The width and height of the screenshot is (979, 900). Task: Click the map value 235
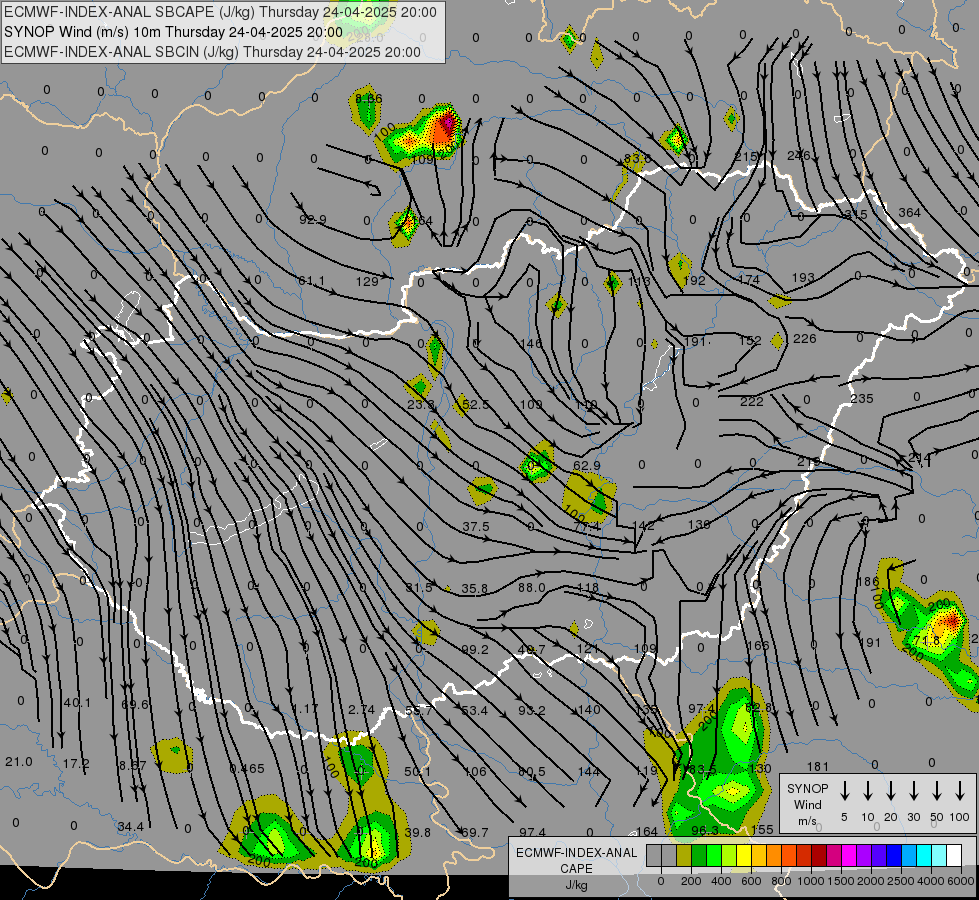click(862, 398)
